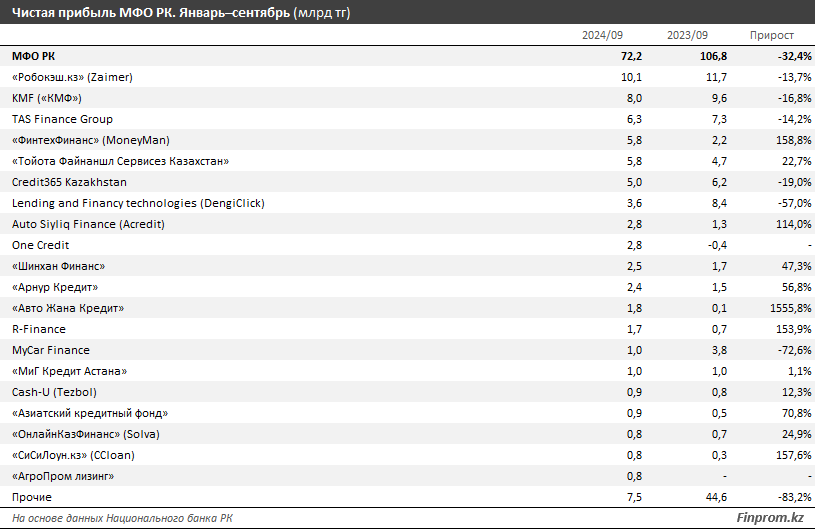Viewport: 815px width, 529px height.
Task: Select the '2024/09' column header
Action: (602, 35)
